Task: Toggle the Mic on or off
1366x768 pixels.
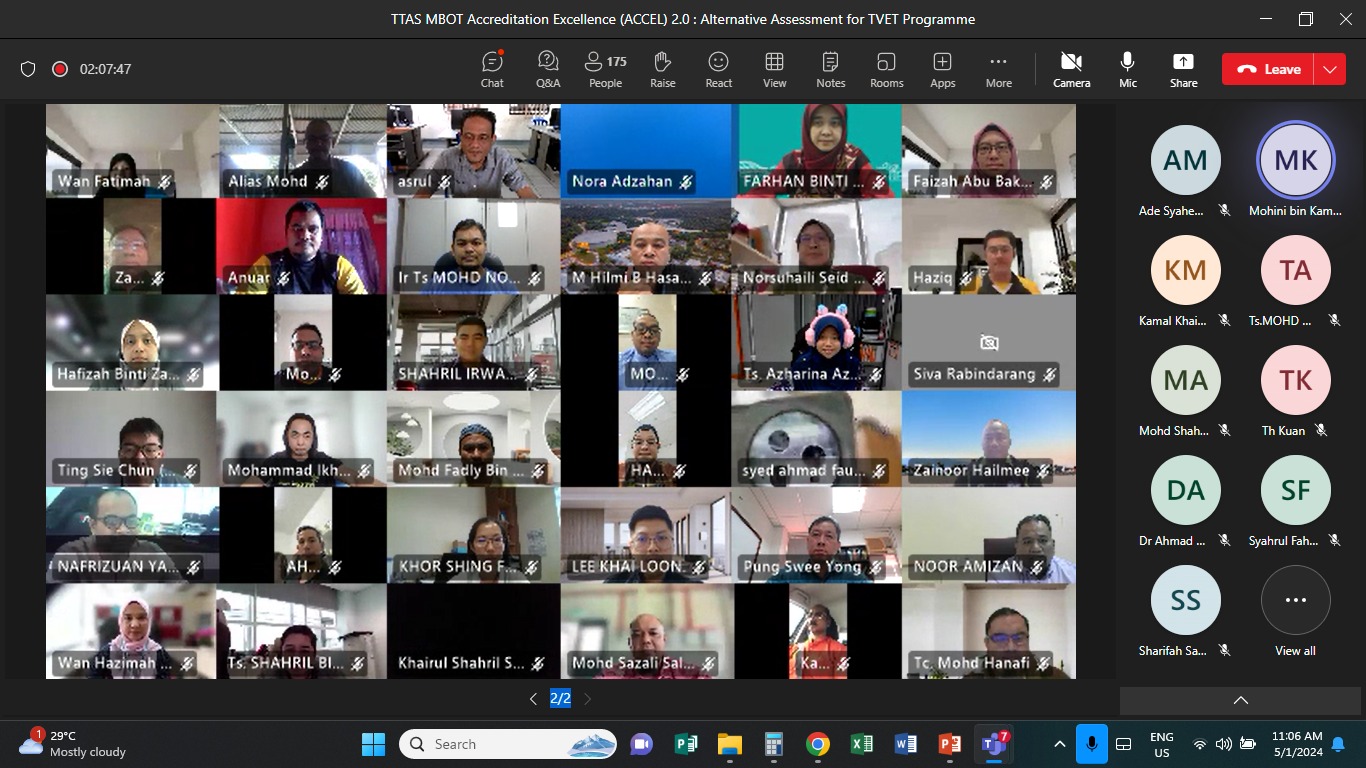Action: [1128, 69]
